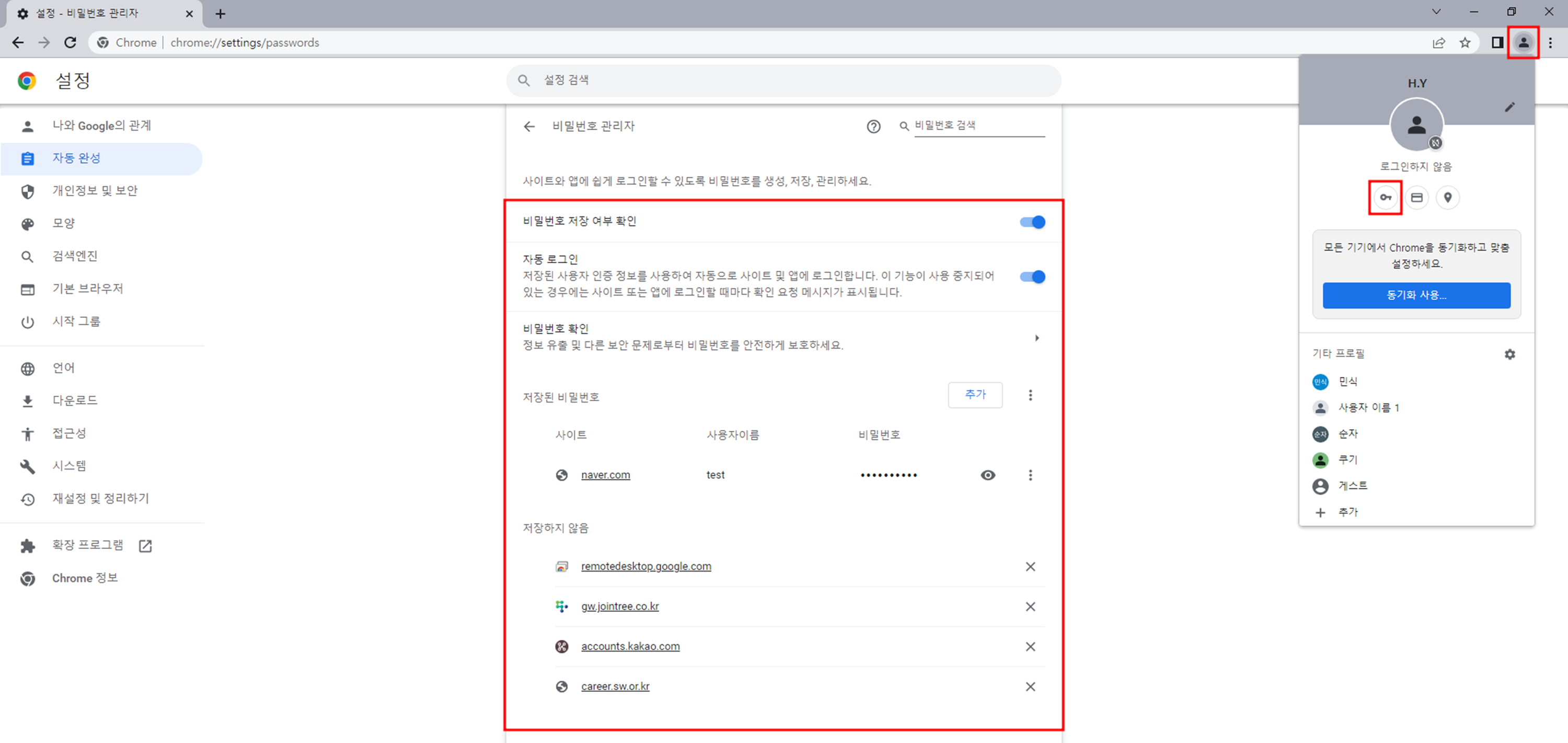Expand the password checkup row arrow
Screen dimensions: 1568x743
coord(1036,337)
